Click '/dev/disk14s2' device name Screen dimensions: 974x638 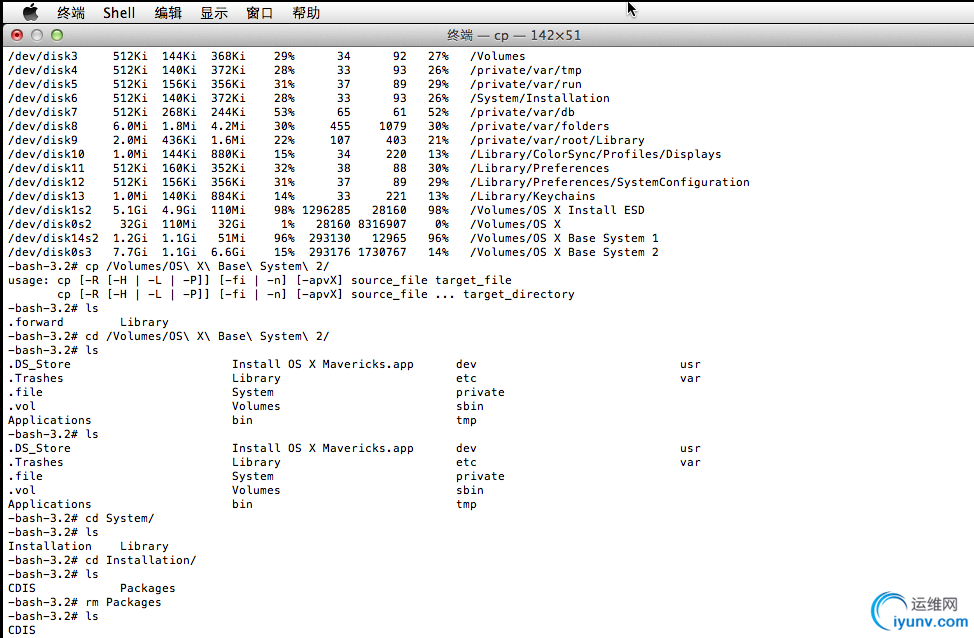pyautogui.click(x=53, y=238)
